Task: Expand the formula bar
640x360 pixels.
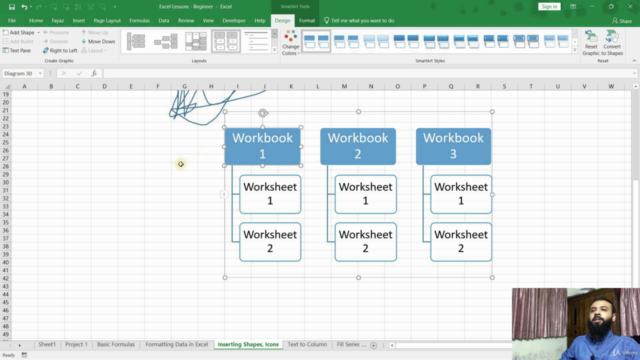Action: tap(634, 73)
